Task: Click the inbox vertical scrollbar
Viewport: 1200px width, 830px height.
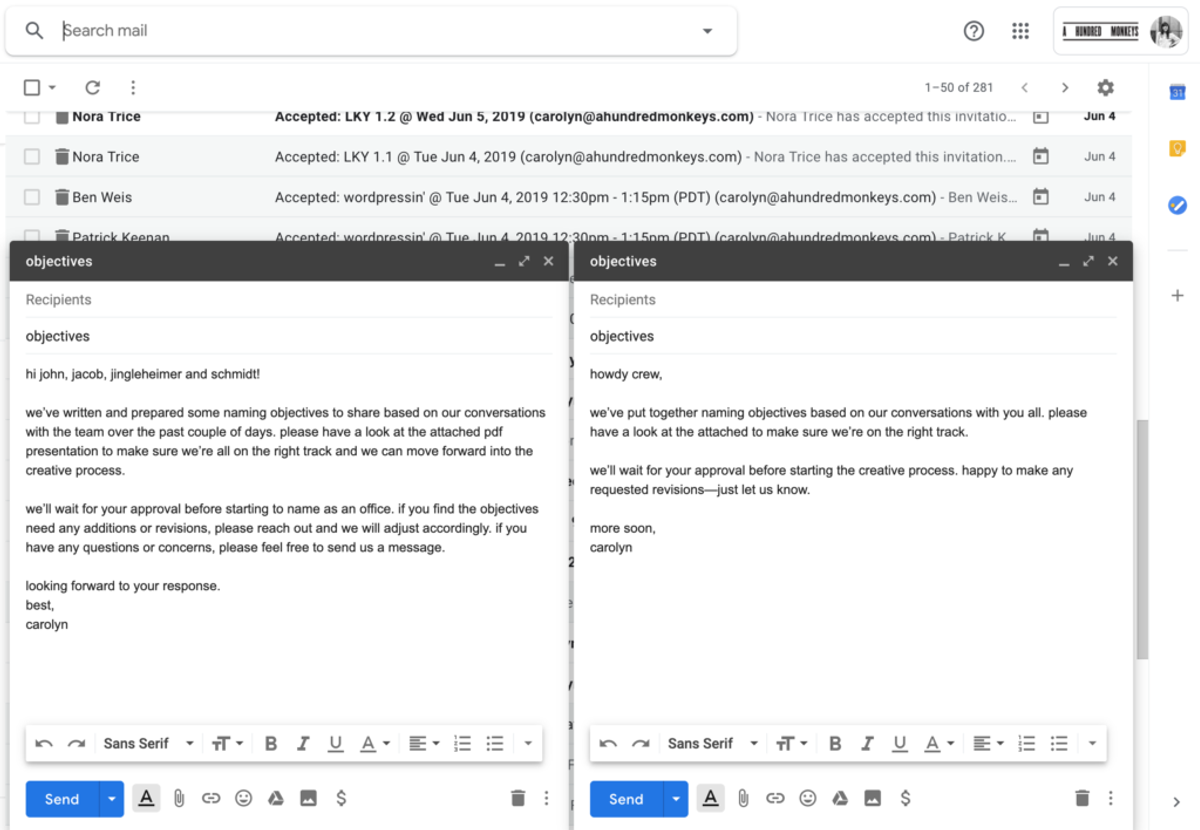Action: 1142,539
